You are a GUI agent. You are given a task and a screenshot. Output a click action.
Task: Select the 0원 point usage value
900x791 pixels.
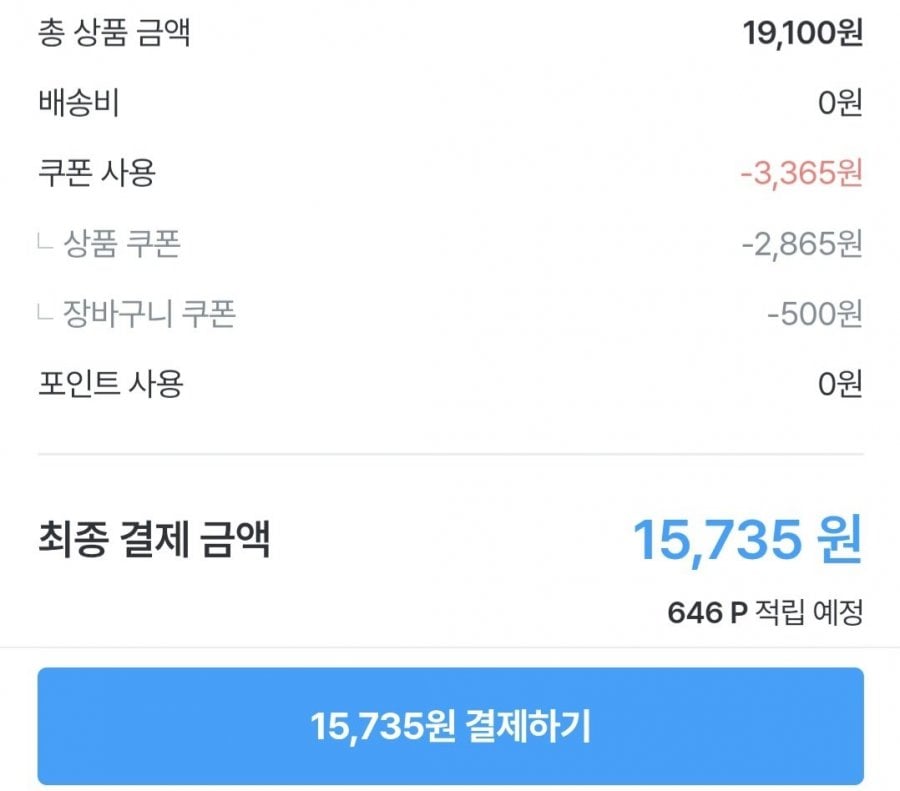[x=839, y=383]
